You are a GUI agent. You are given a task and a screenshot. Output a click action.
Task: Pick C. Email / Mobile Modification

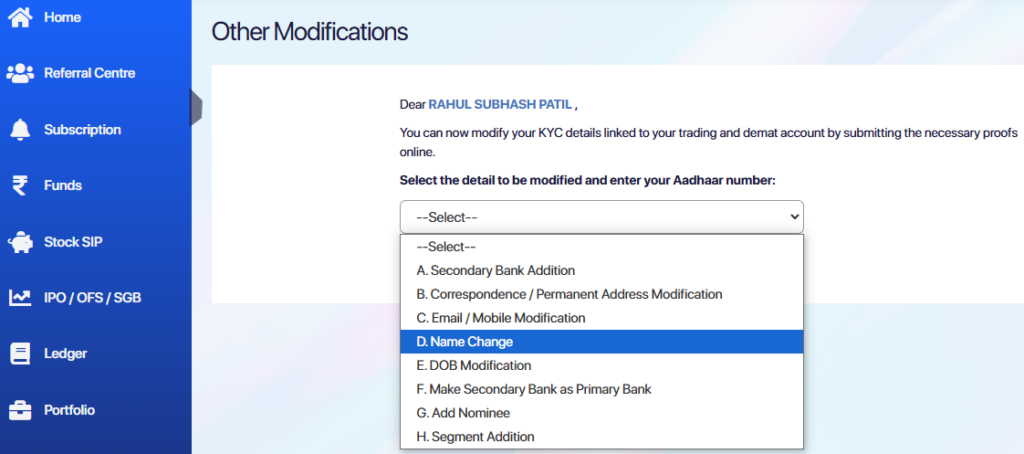(x=500, y=318)
